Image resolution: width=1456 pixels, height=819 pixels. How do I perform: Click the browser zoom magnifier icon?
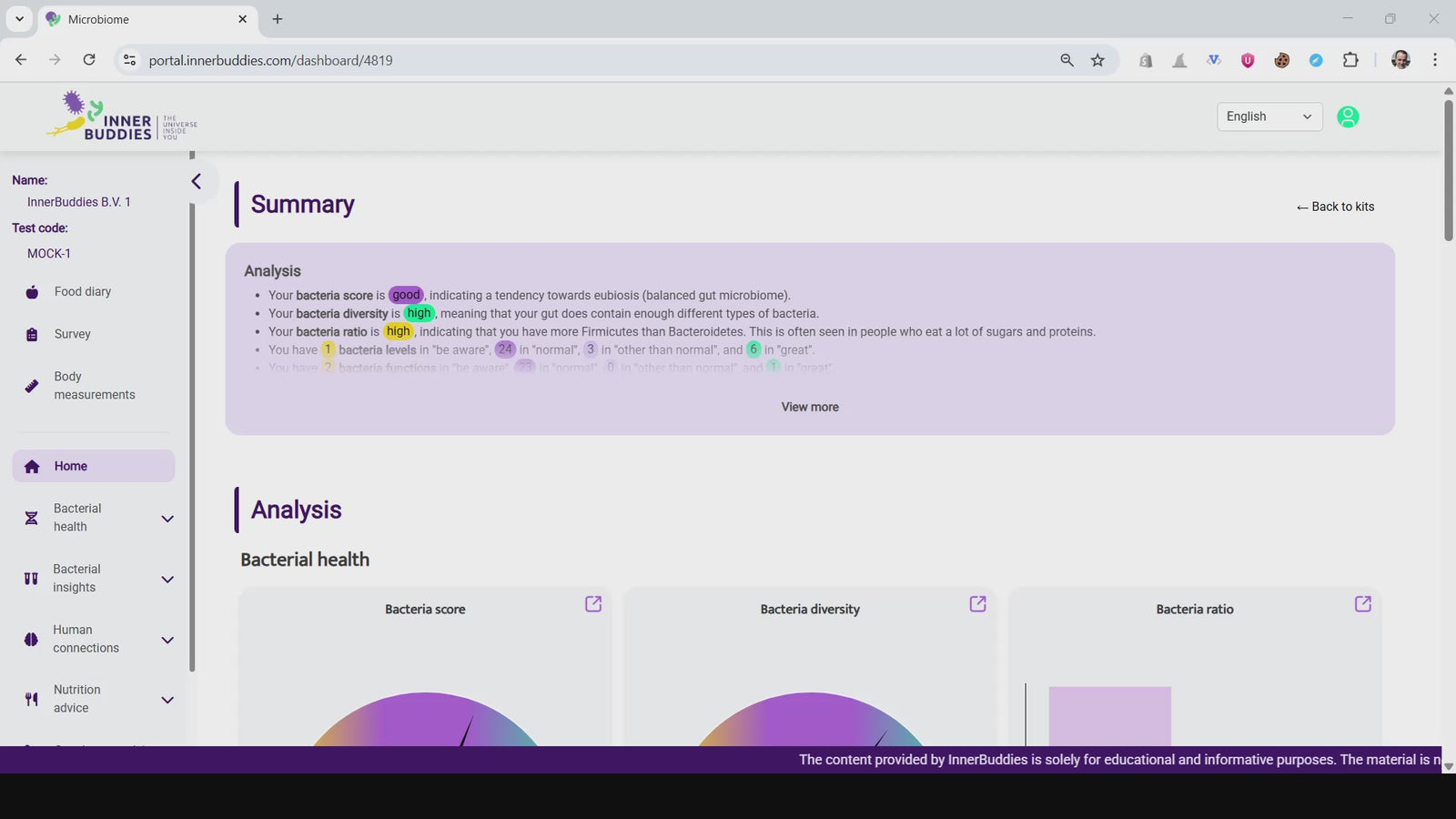[1067, 60]
